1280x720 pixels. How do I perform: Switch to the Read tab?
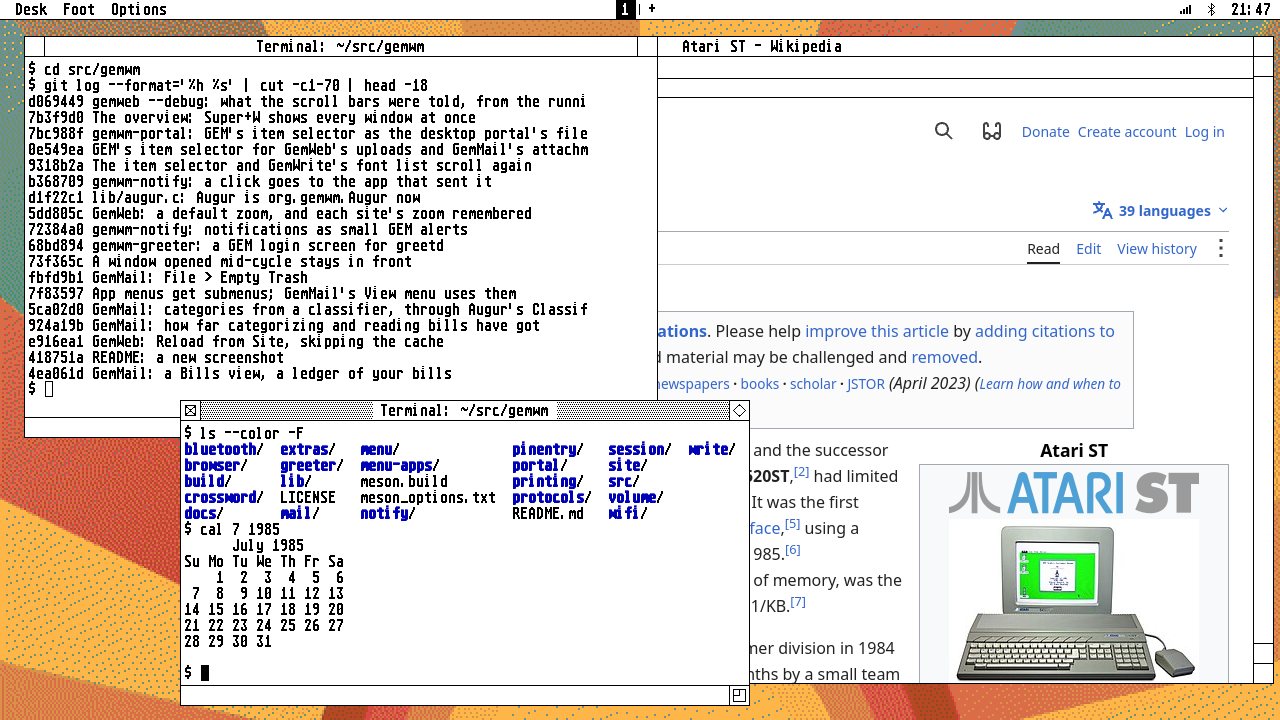tap(1043, 249)
